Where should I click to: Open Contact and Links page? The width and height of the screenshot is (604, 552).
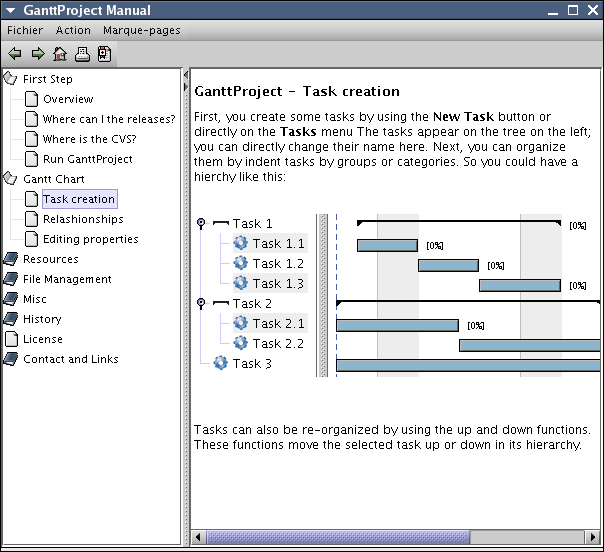pyautogui.click(x=71, y=359)
